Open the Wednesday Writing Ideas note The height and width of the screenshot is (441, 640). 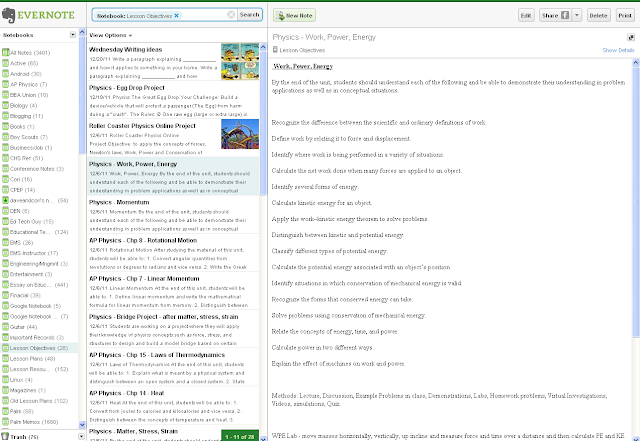coord(173,62)
